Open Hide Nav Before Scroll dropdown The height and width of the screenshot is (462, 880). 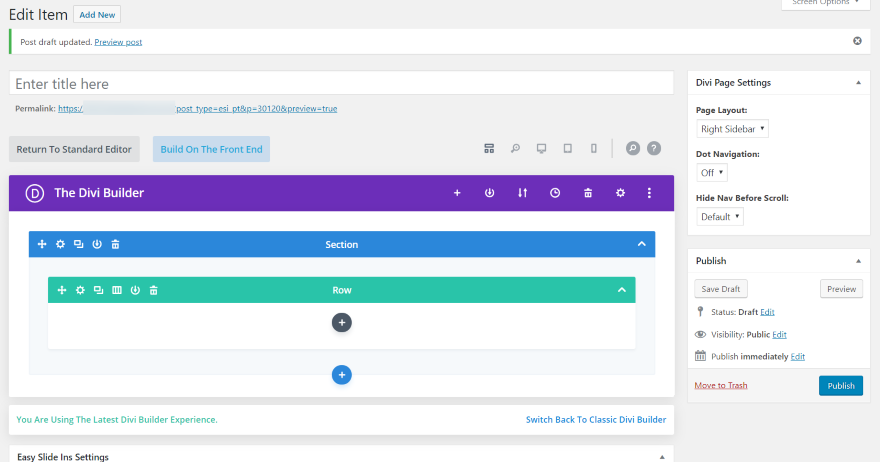[720, 217]
